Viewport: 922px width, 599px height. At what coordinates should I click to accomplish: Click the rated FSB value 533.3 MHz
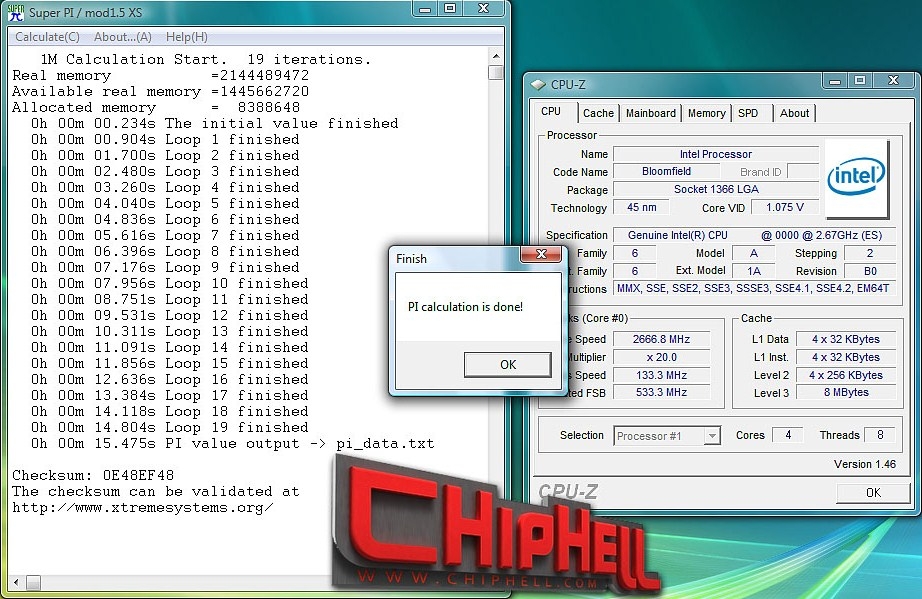click(662, 392)
